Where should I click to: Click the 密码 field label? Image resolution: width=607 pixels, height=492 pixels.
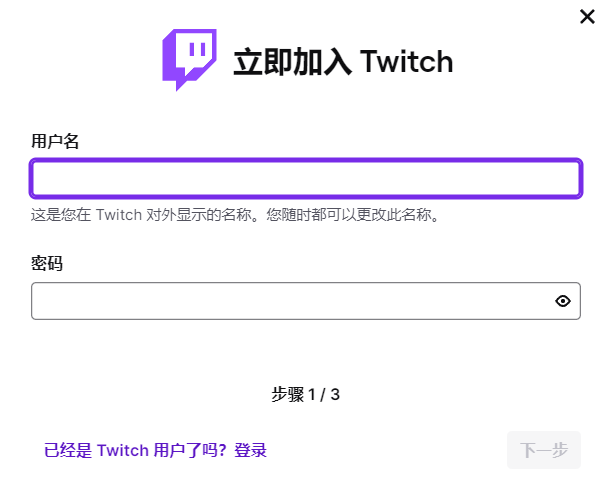47,264
